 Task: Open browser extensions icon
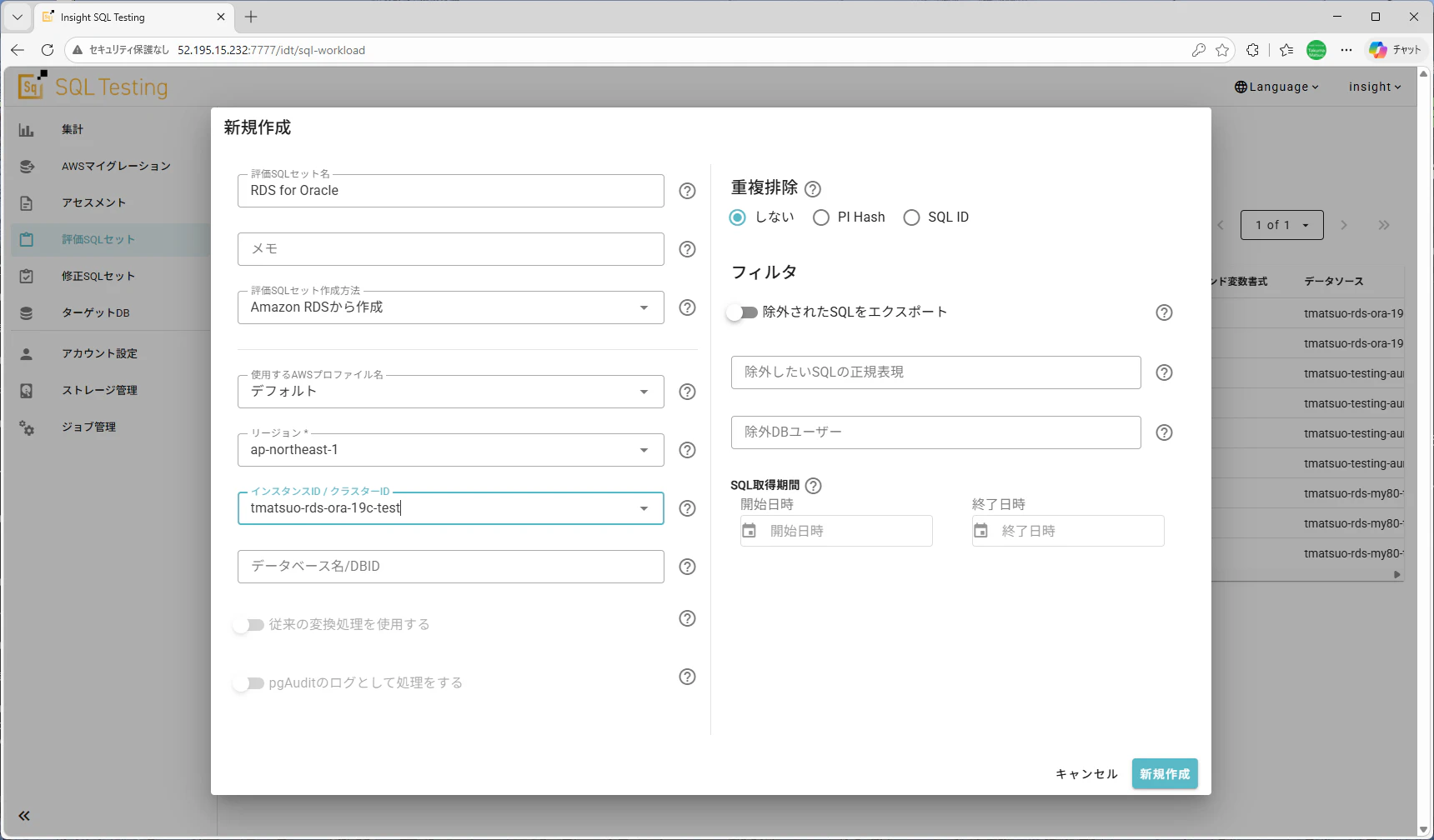(x=1252, y=50)
